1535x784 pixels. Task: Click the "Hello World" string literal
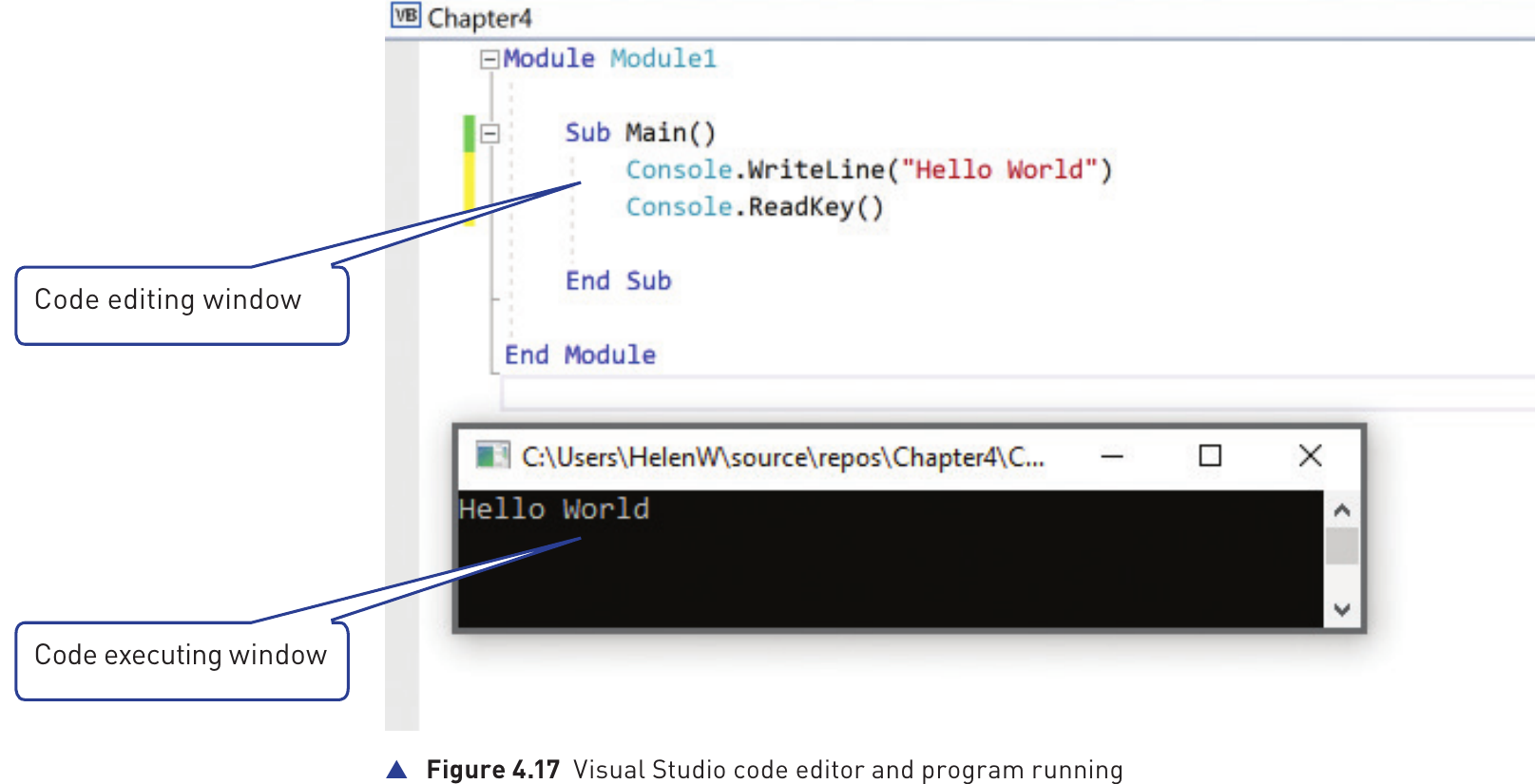click(x=1000, y=169)
